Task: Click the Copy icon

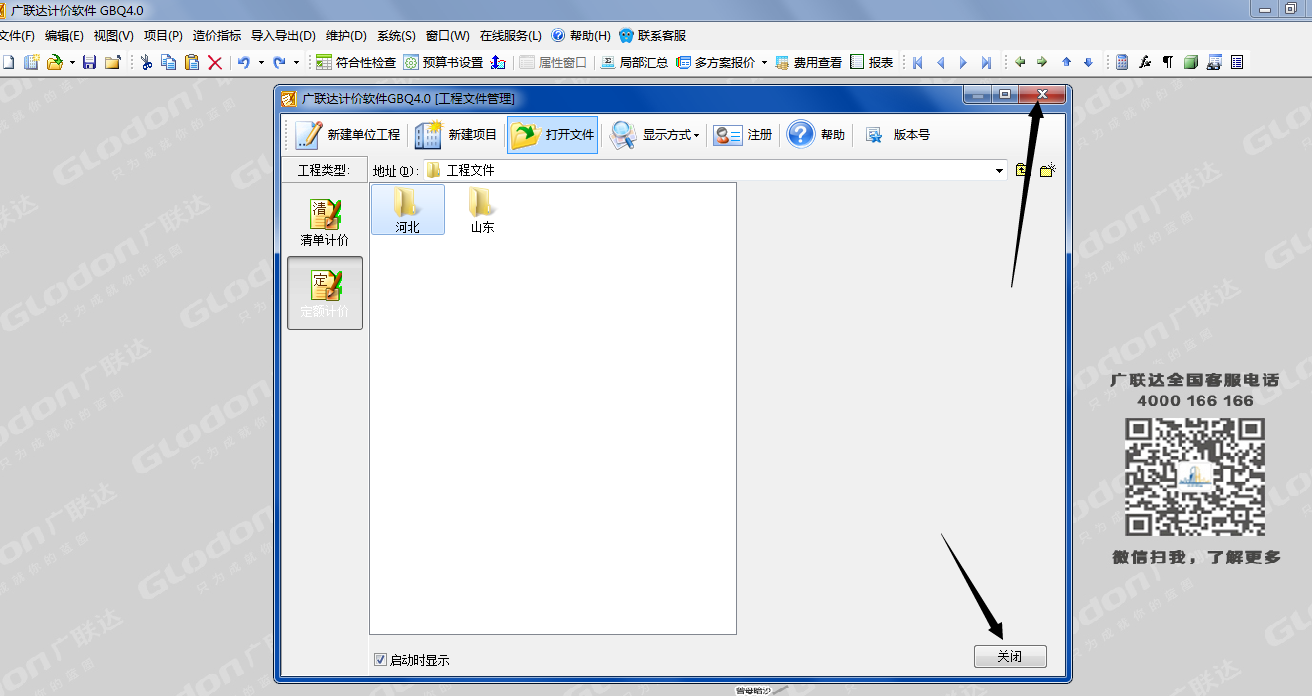Action: (169, 62)
